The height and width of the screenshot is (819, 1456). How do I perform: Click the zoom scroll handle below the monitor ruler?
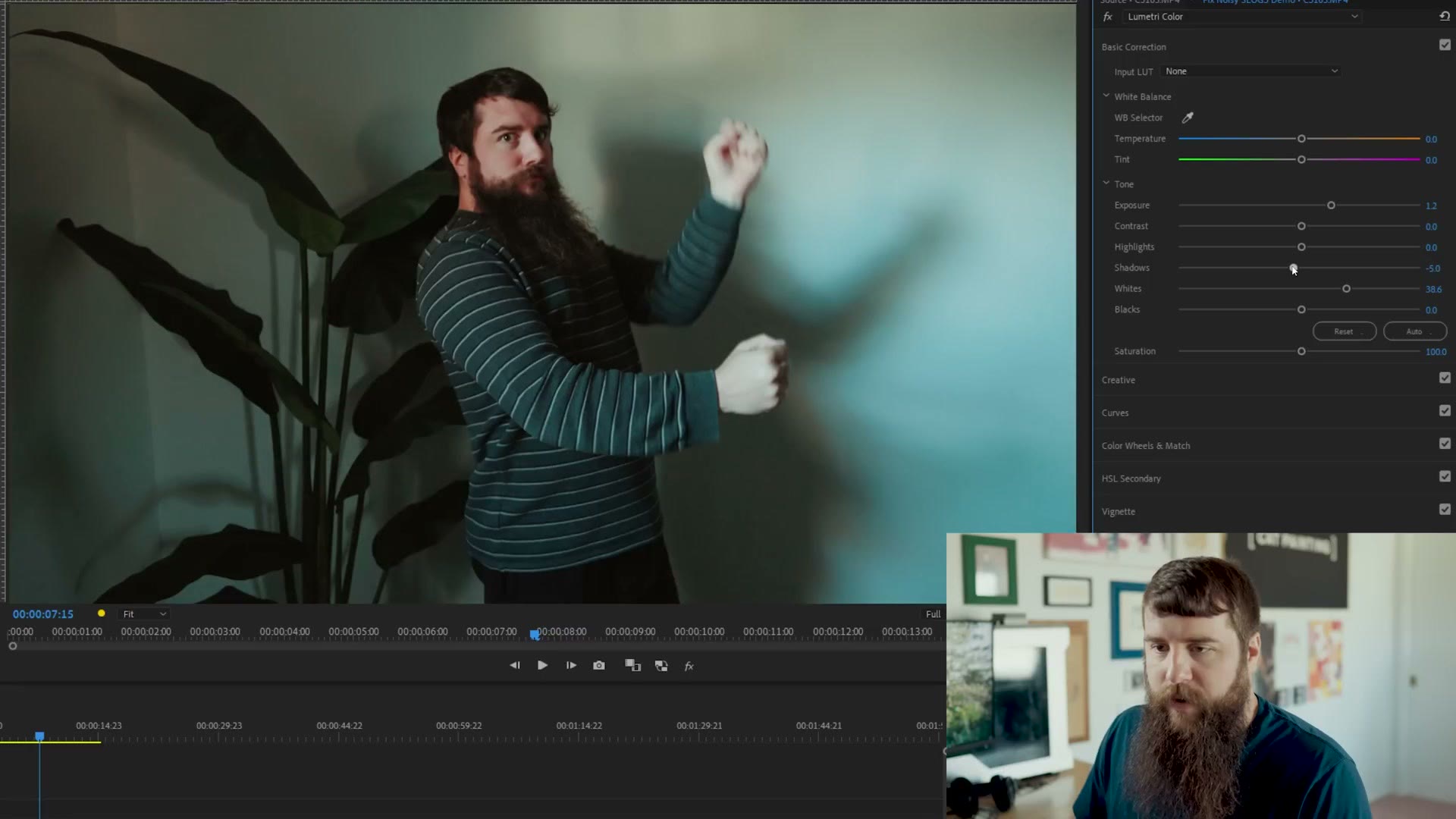[13, 646]
